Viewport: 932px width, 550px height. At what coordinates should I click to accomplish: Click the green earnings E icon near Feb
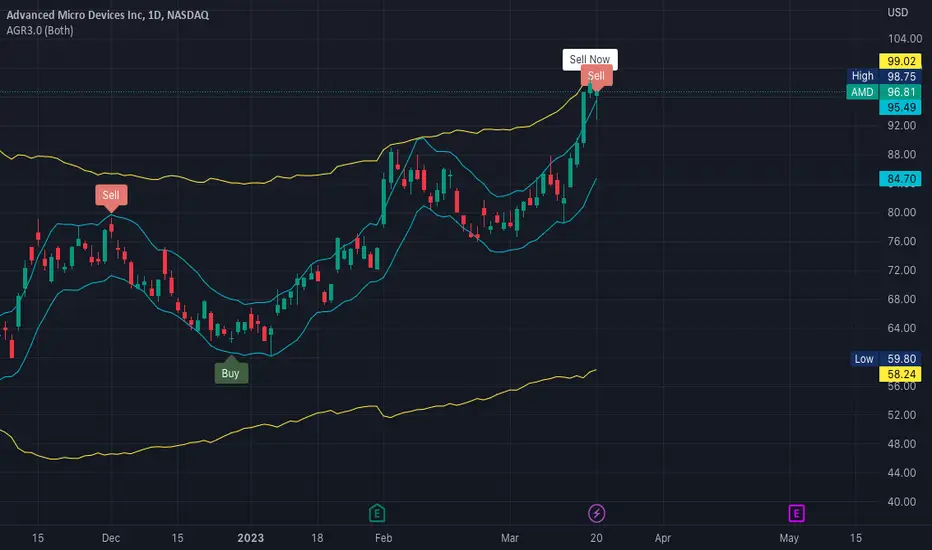tap(377, 513)
